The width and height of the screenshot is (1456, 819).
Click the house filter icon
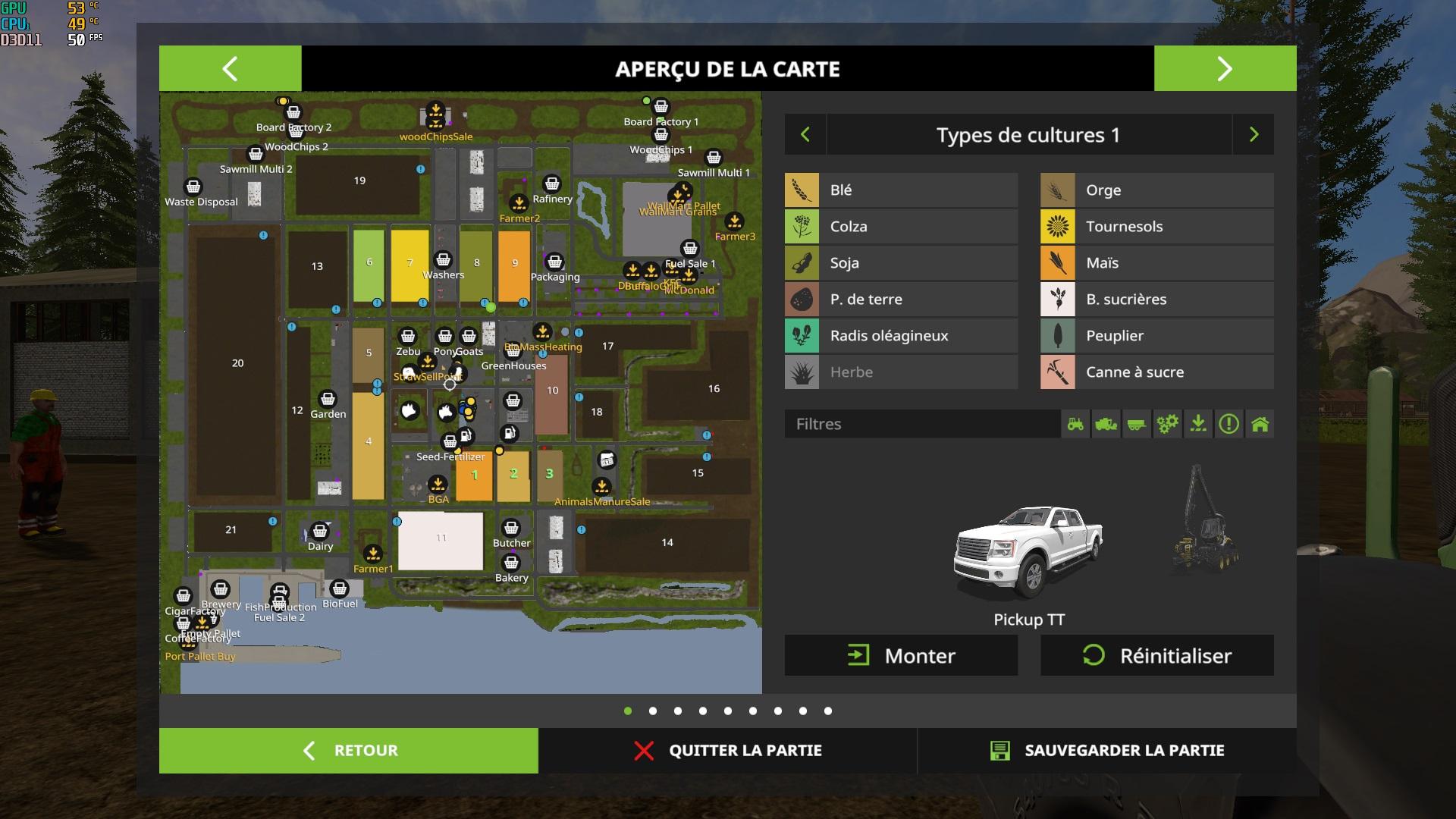pyautogui.click(x=1260, y=424)
